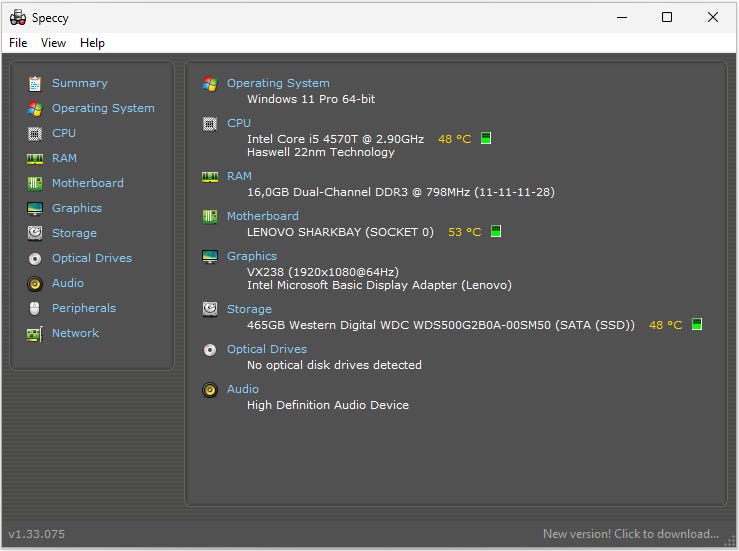Image resolution: width=739 pixels, height=551 pixels.
Task: Click 'No optical disk drives detected' text
Action: (x=334, y=365)
